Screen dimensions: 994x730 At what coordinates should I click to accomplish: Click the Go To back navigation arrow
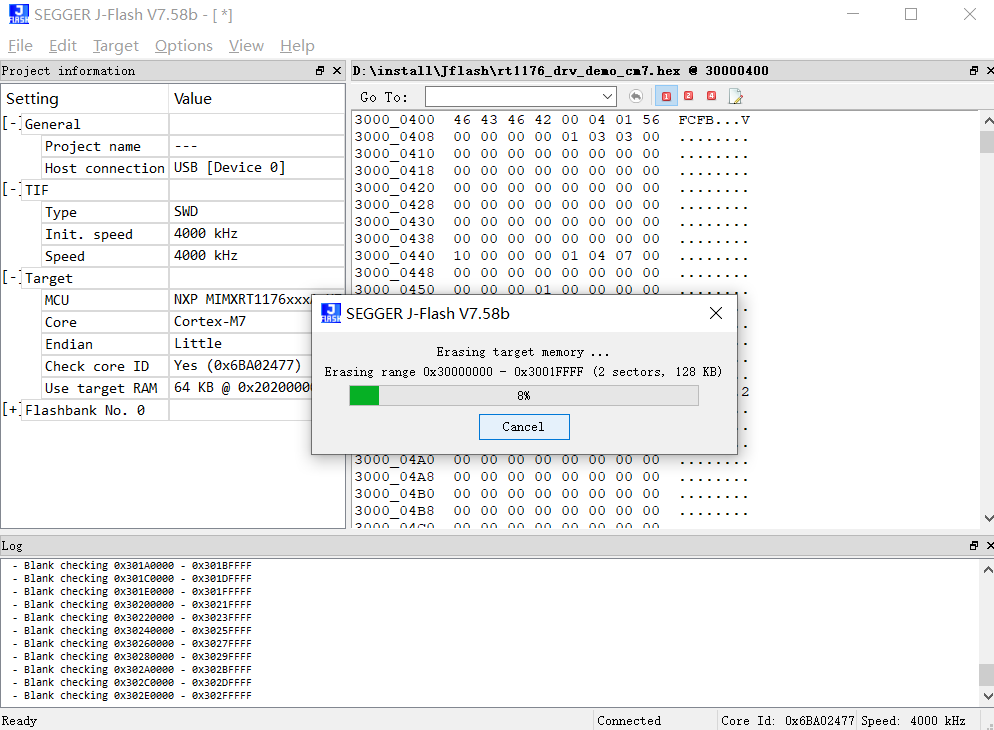(x=636, y=97)
